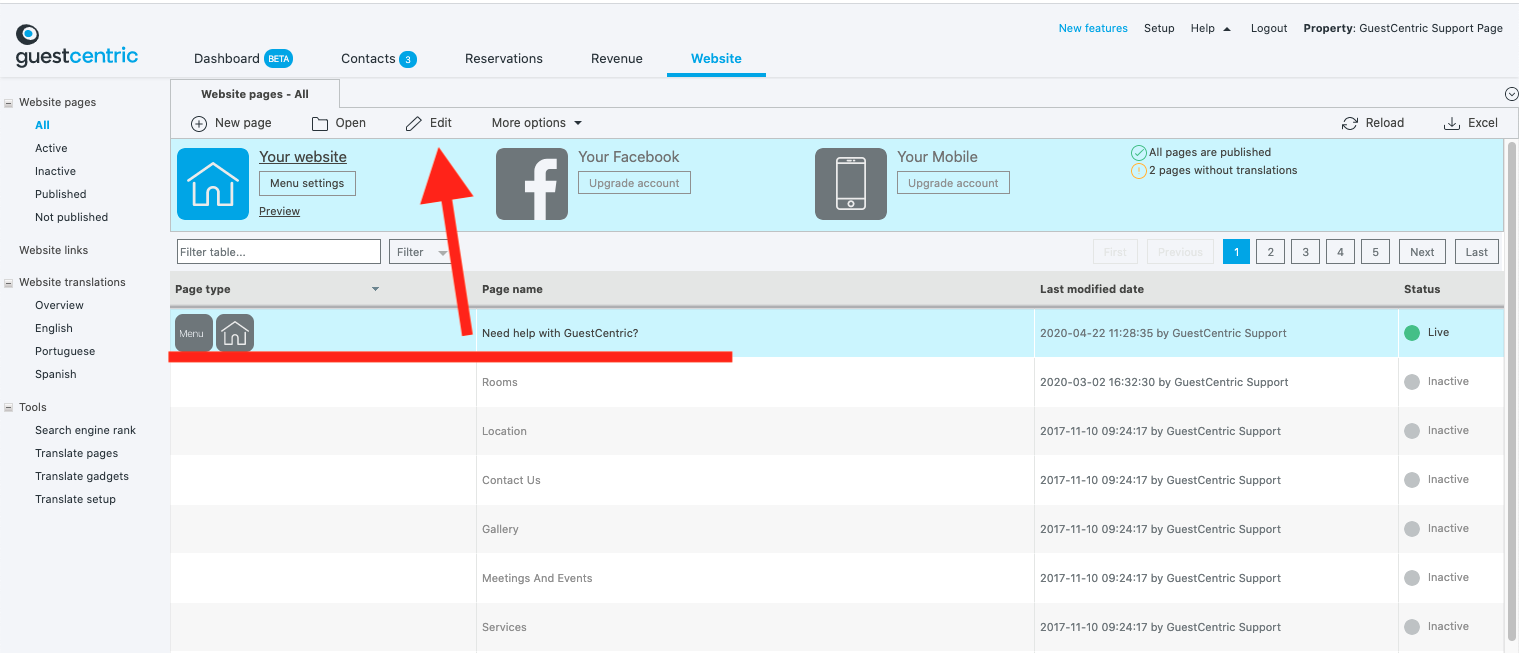Click the New features link
Screen dimensions: 1519x653
[x=1093, y=28]
